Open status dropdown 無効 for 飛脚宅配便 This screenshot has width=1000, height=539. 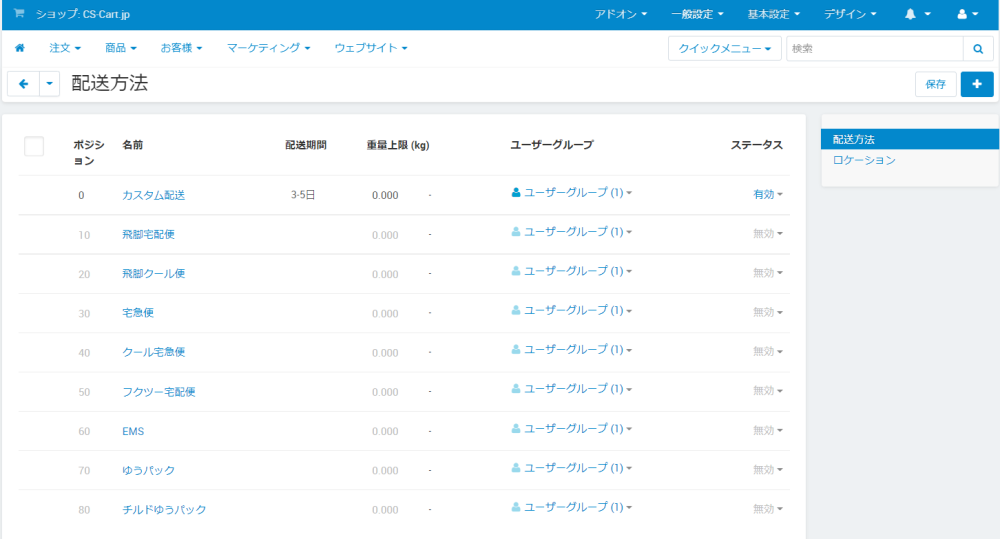767,233
